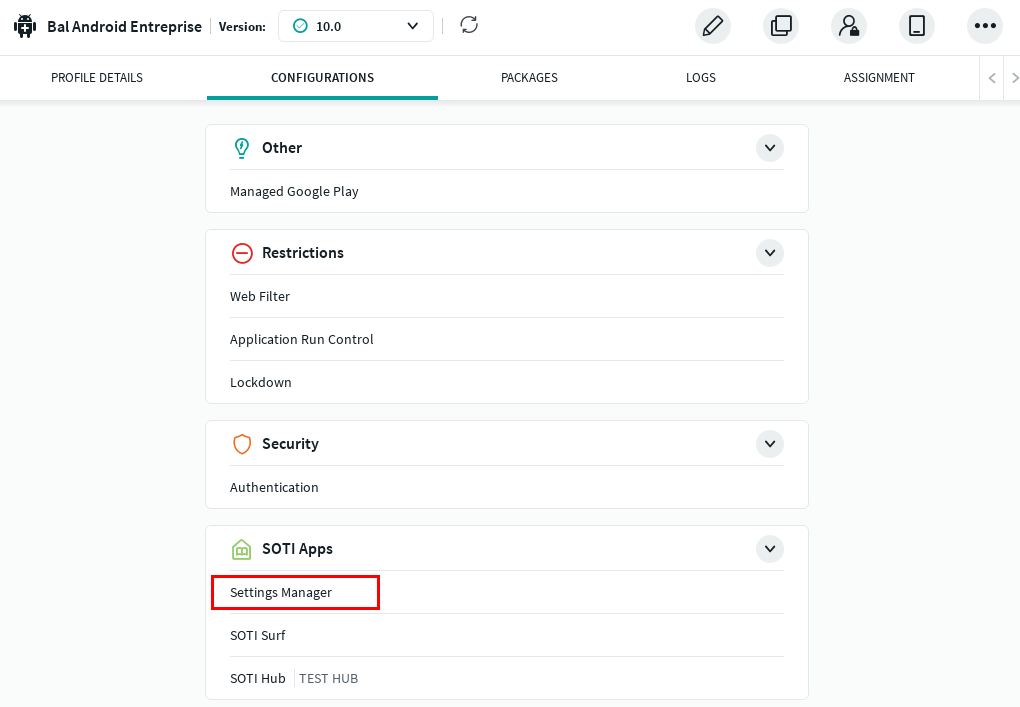The height and width of the screenshot is (707, 1020).
Task: Click the Android robot profile icon
Action: click(x=25, y=26)
